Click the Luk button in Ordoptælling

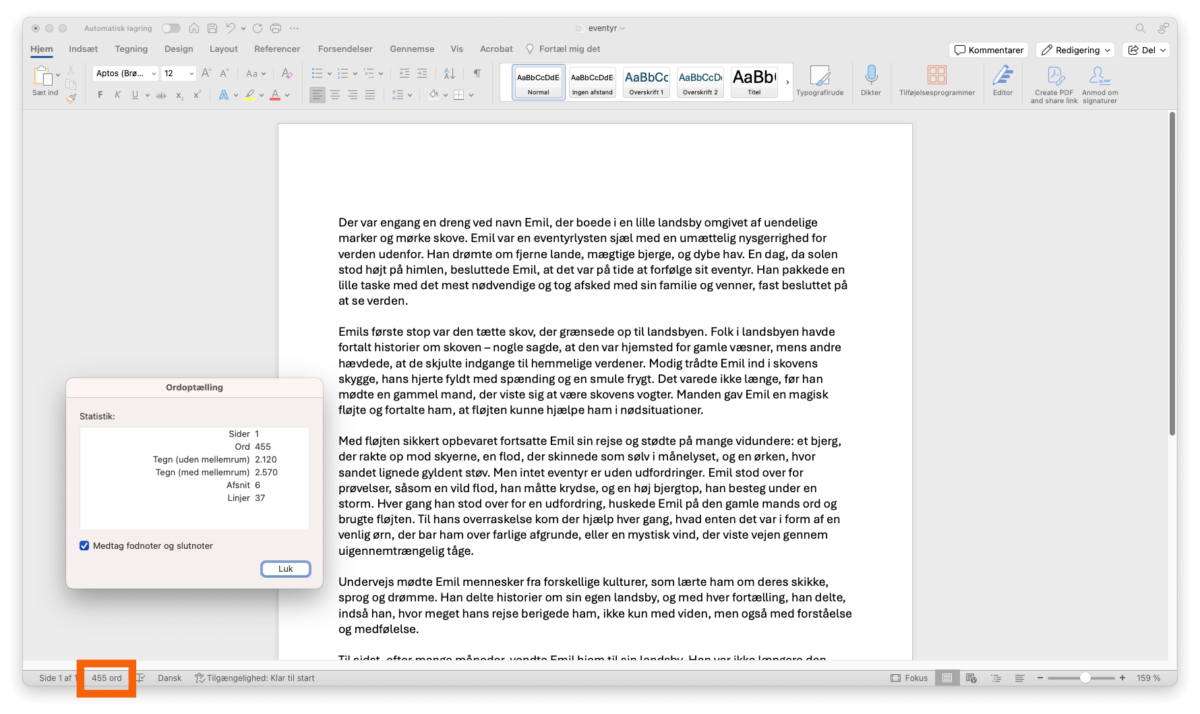286,569
